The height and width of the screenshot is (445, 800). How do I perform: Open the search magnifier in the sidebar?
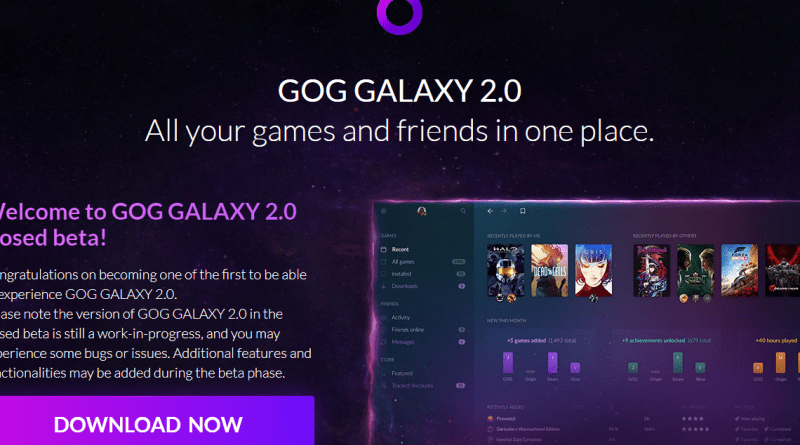pos(463,211)
